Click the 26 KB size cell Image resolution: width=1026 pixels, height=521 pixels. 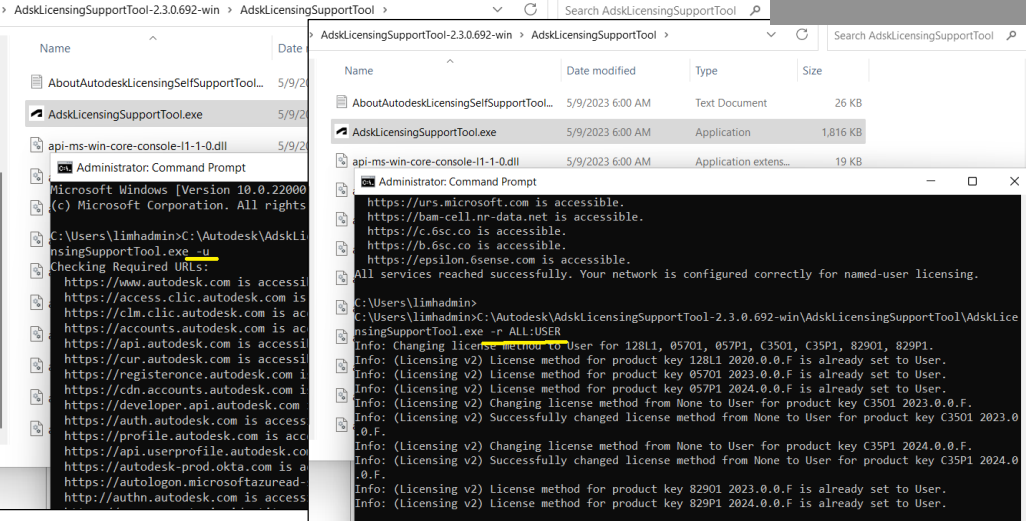[x=848, y=103]
